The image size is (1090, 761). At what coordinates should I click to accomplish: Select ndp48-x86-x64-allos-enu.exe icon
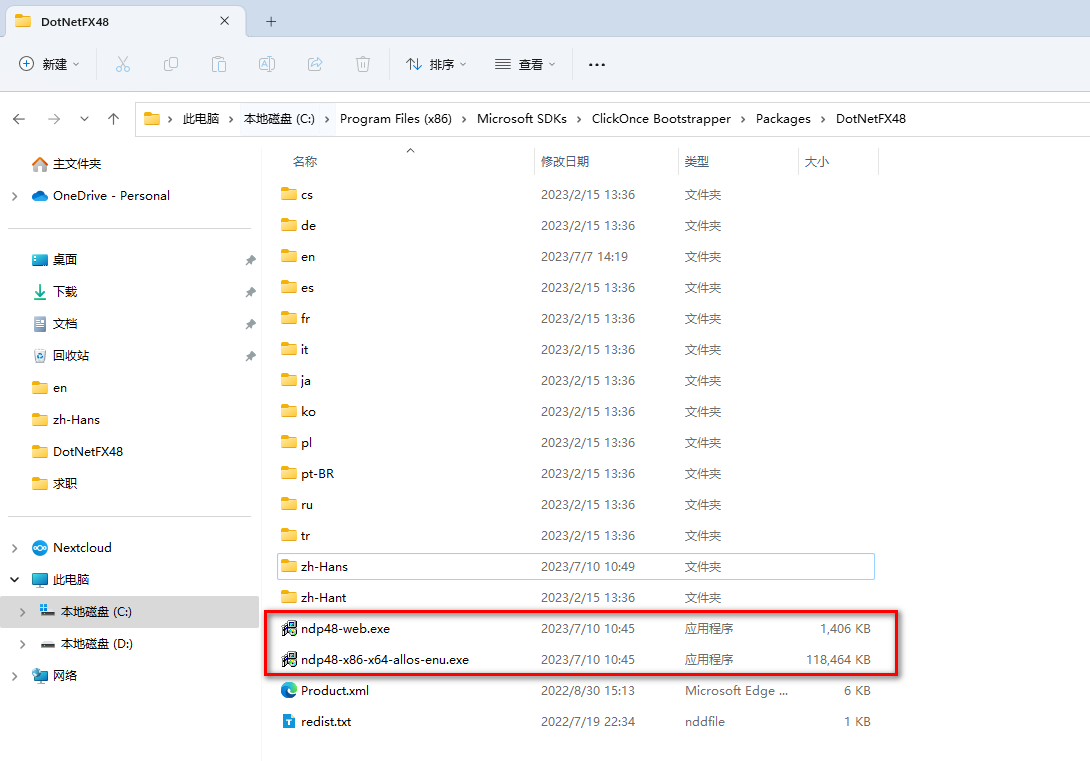288,659
